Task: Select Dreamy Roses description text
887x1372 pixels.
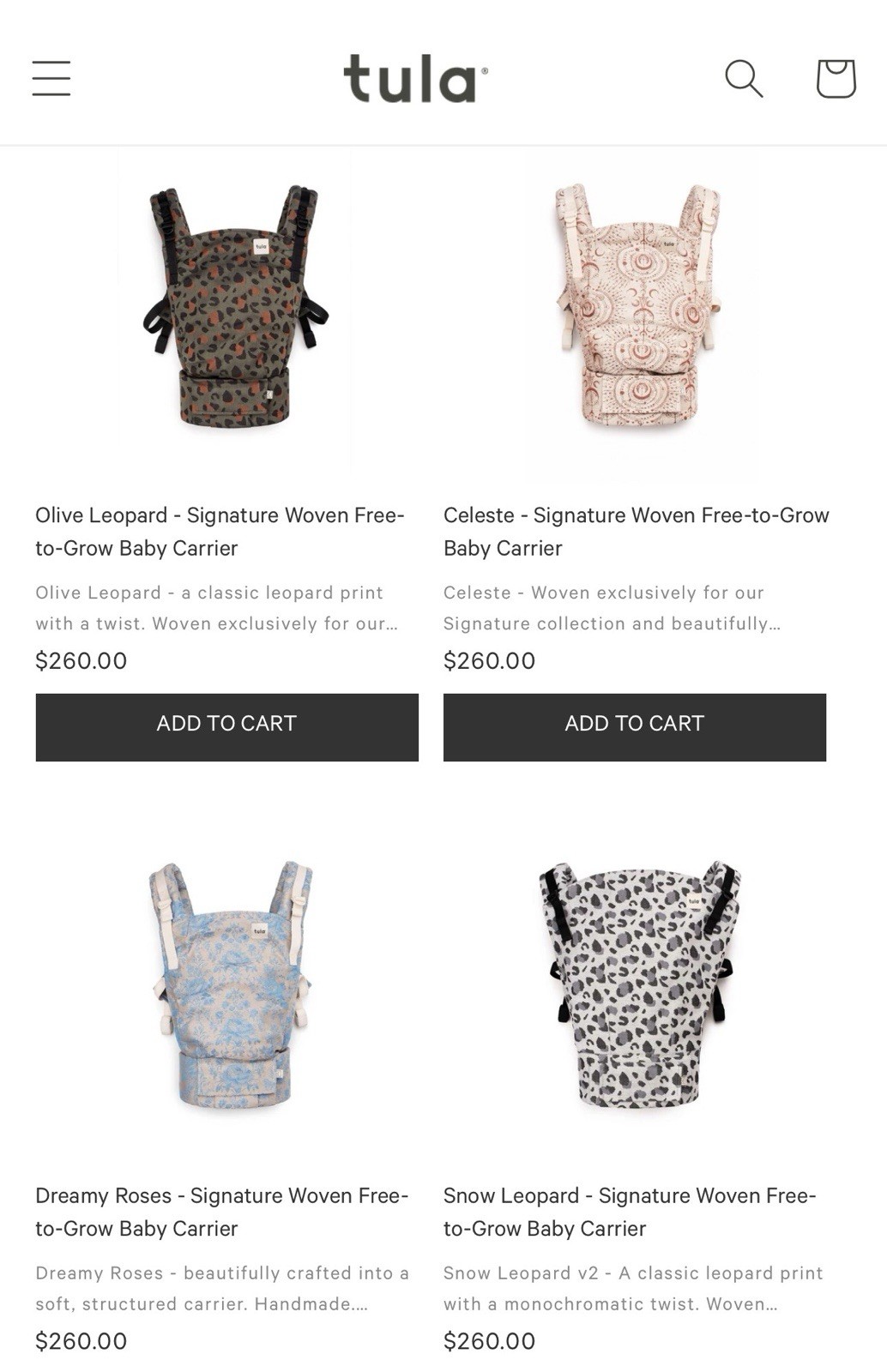Action: tap(222, 1288)
